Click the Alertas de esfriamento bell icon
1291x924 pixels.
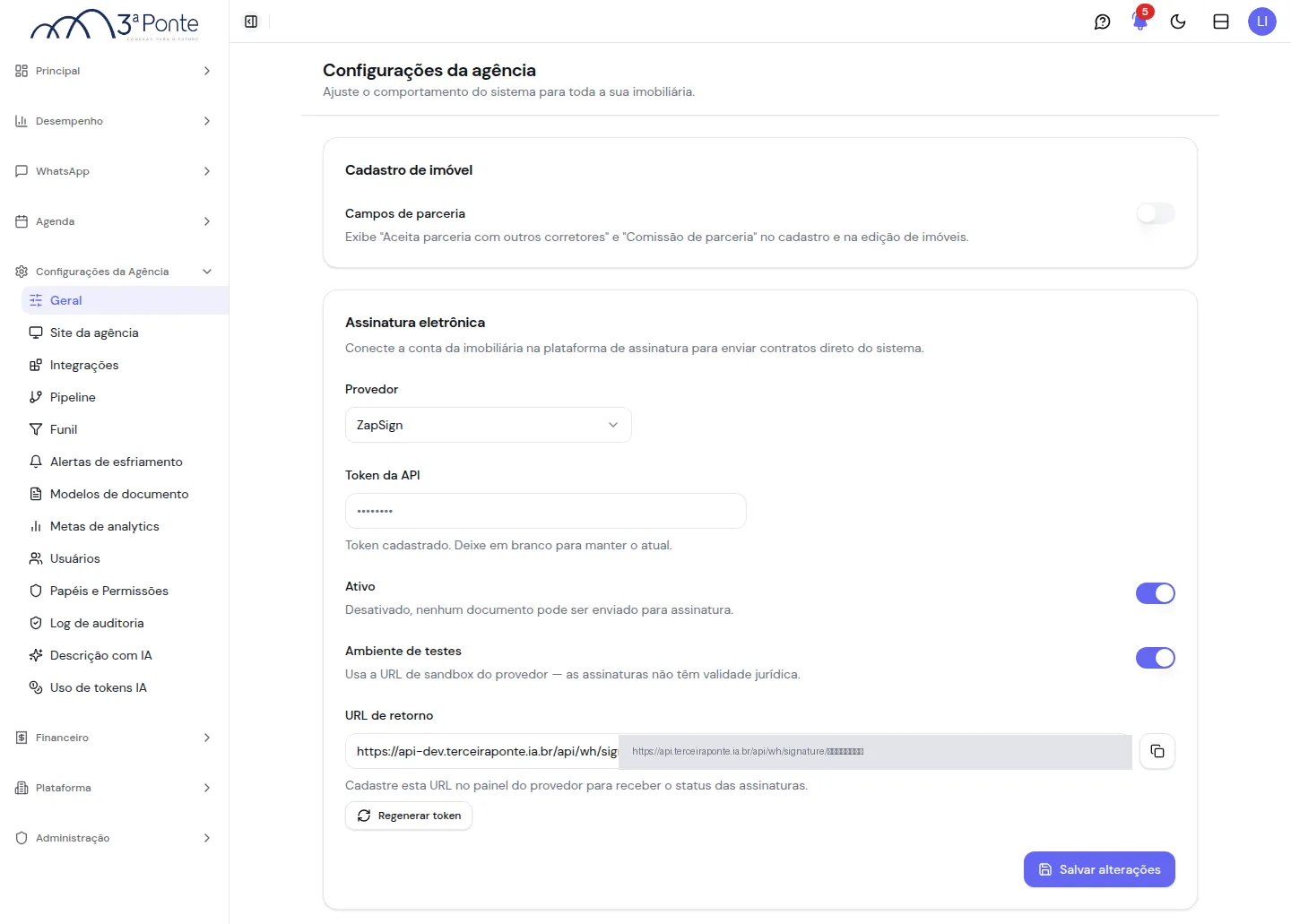36,462
